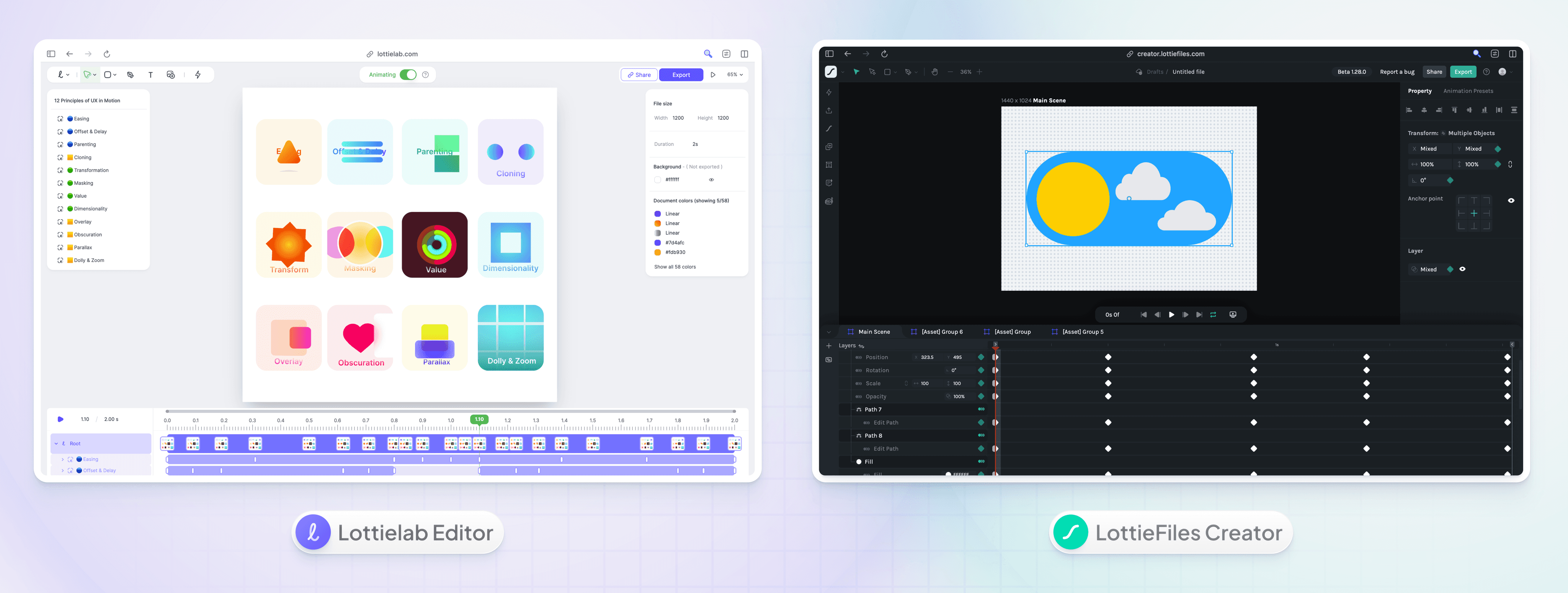This screenshot has height=593, width=1568.
Task: Apply left alignment in the Property panel
Action: click(1410, 110)
